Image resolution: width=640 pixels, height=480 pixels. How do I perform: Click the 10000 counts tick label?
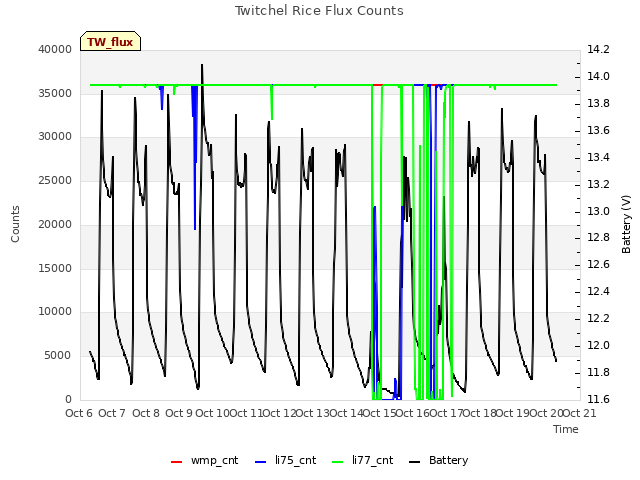(55, 312)
